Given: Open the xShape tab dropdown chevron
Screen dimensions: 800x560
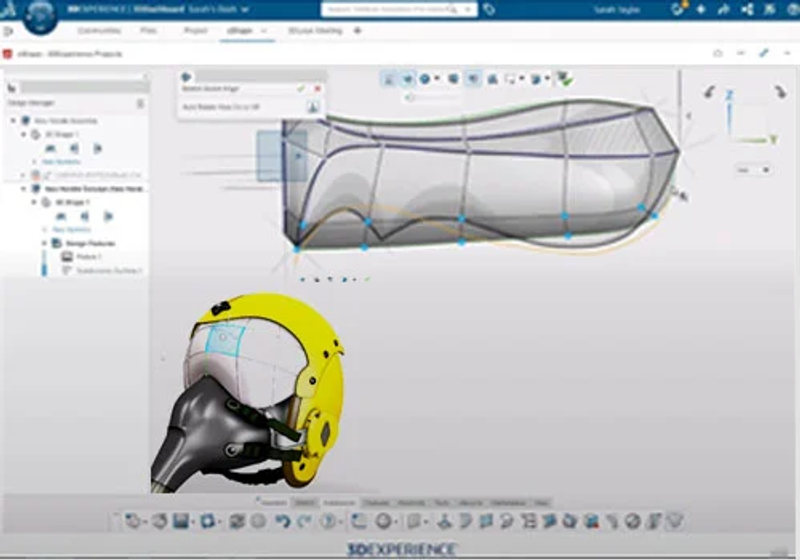Looking at the screenshot, I should pos(263,31).
